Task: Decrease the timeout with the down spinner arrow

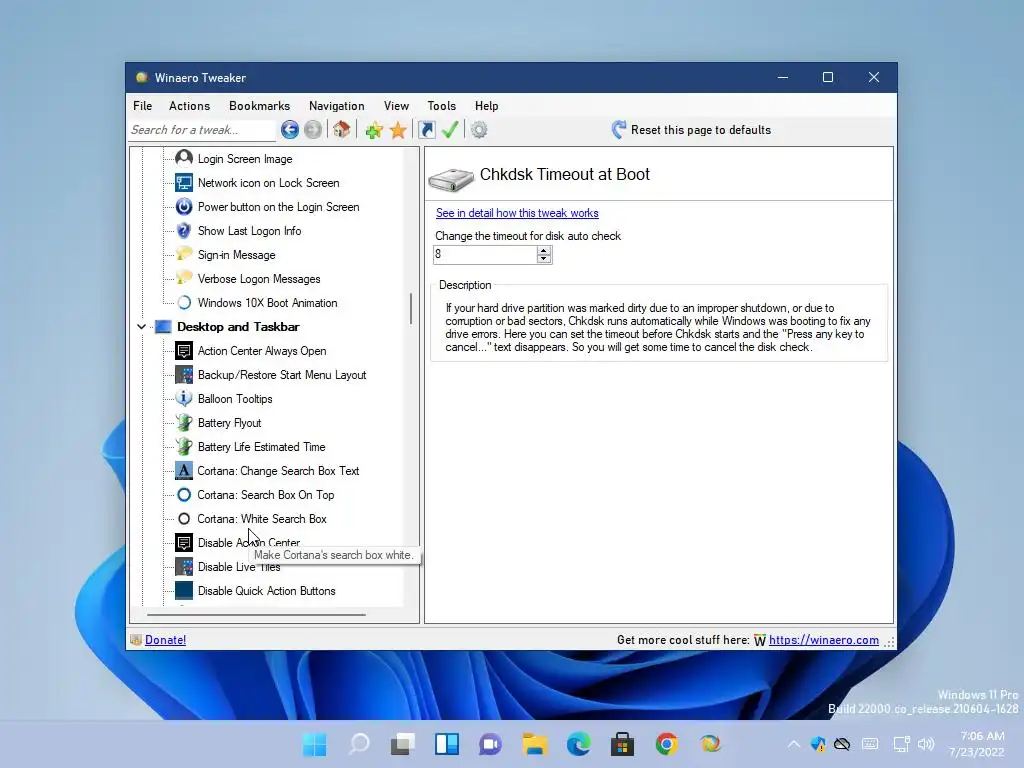Action: (x=544, y=259)
